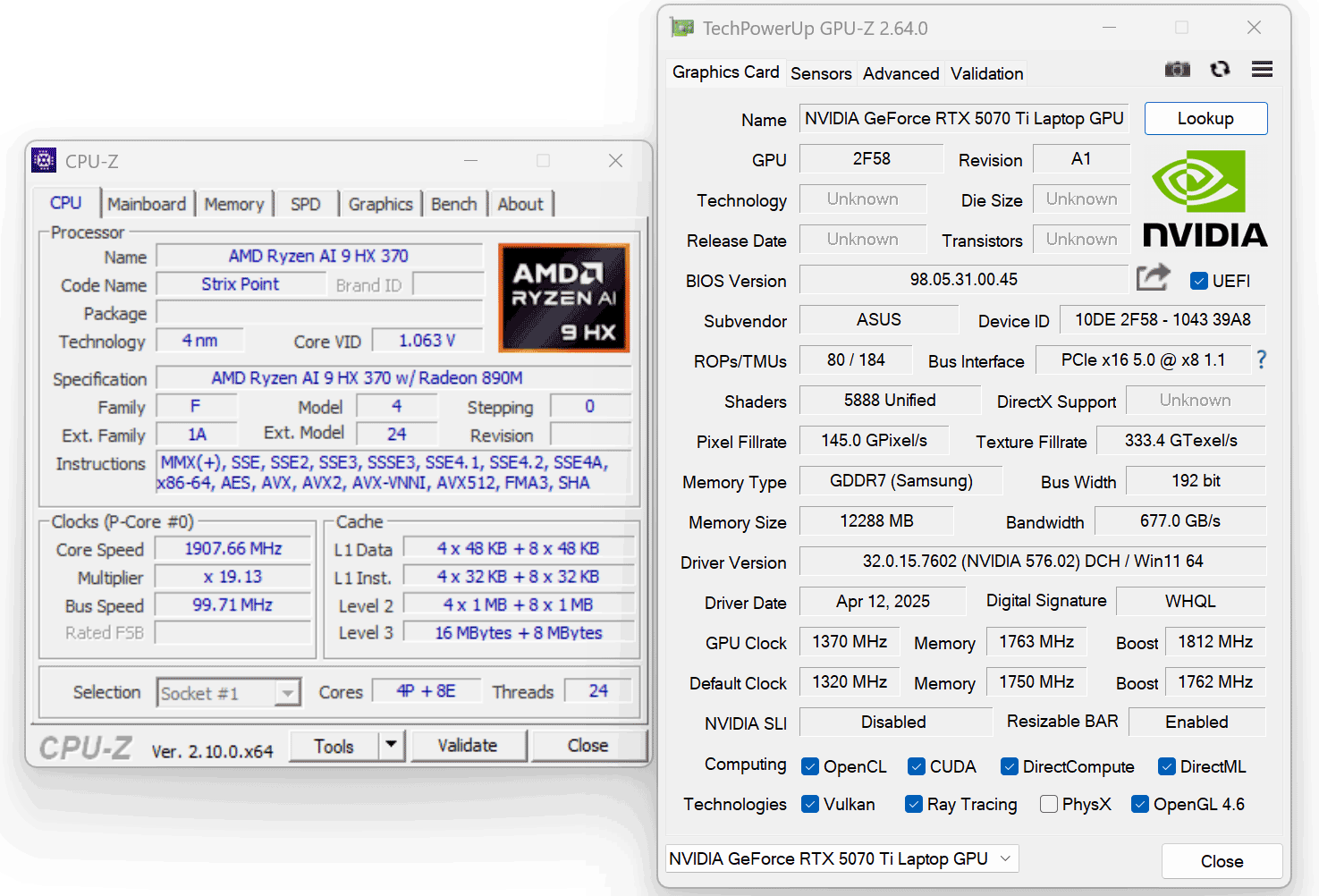The width and height of the screenshot is (1319, 896).
Task: Click the Device ID value in GPU-Z
Action: [1163, 319]
